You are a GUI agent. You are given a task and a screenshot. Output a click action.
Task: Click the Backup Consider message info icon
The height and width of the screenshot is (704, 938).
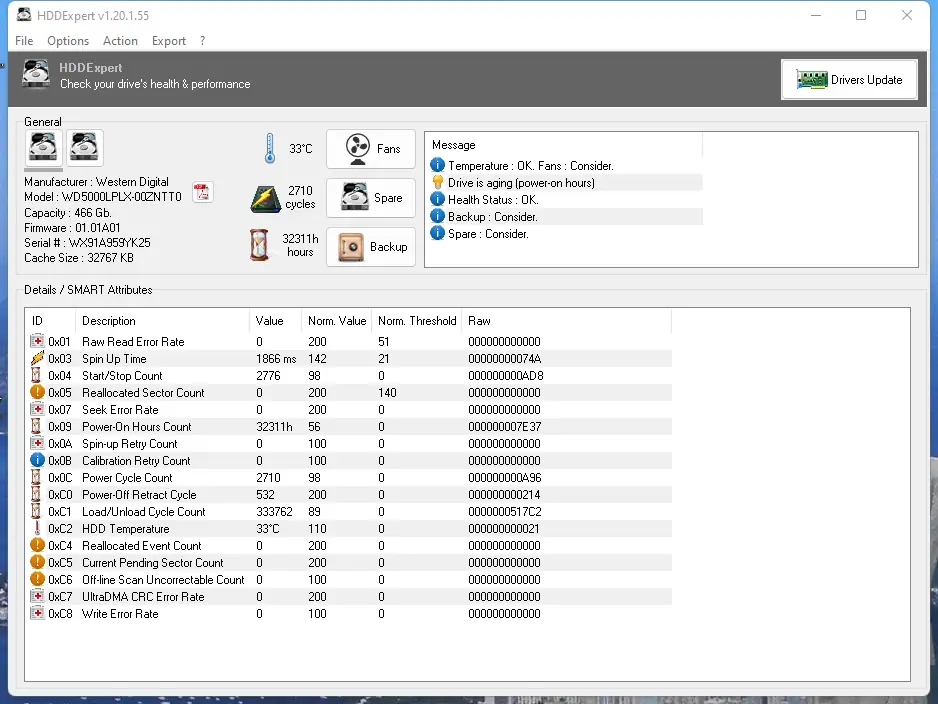tap(437, 216)
